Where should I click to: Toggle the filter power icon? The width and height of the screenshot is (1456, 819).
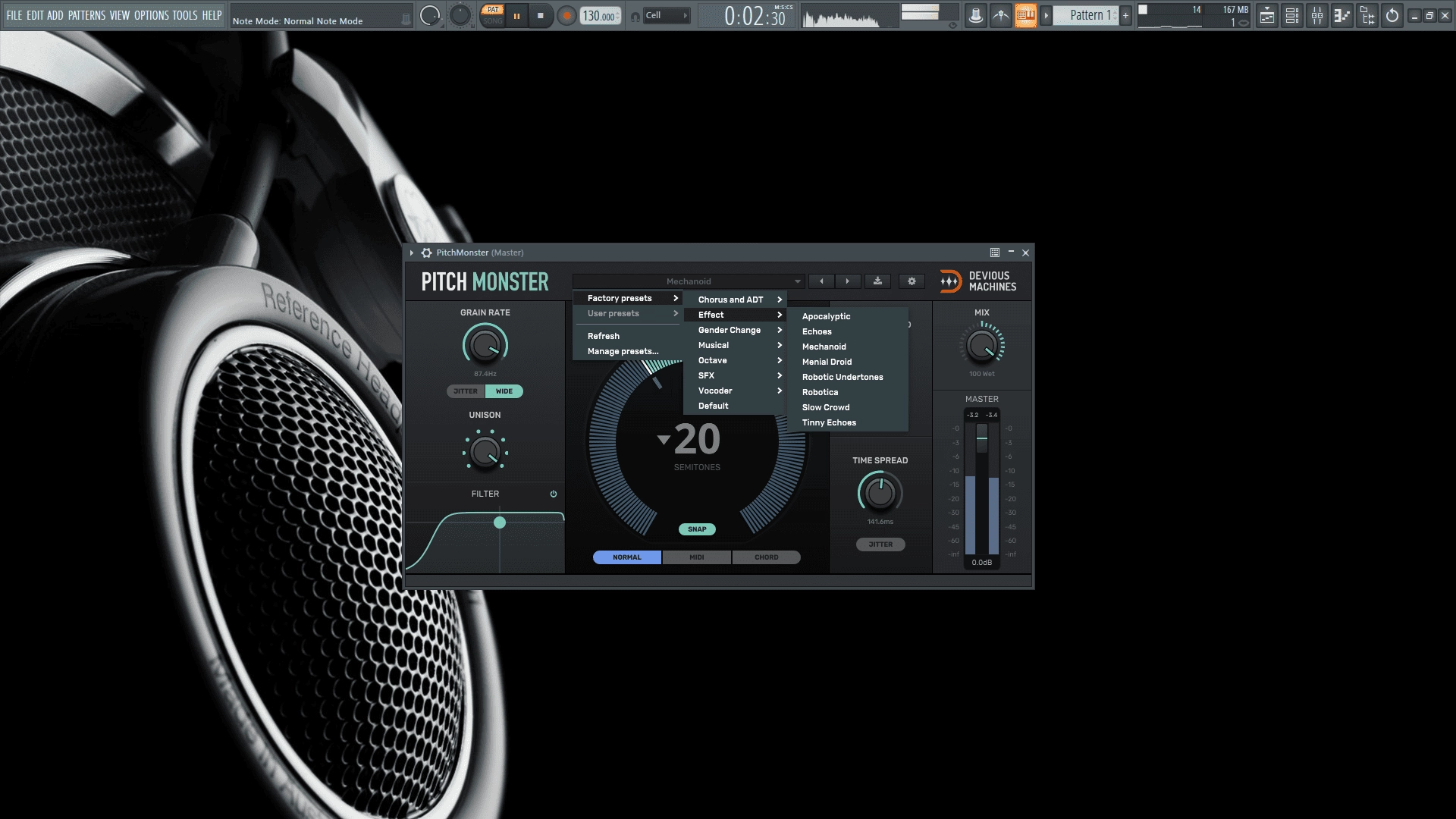554,494
